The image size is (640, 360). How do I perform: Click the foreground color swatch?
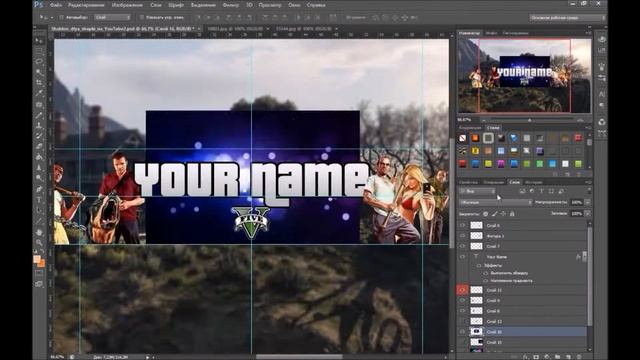[x=37, y=259]
